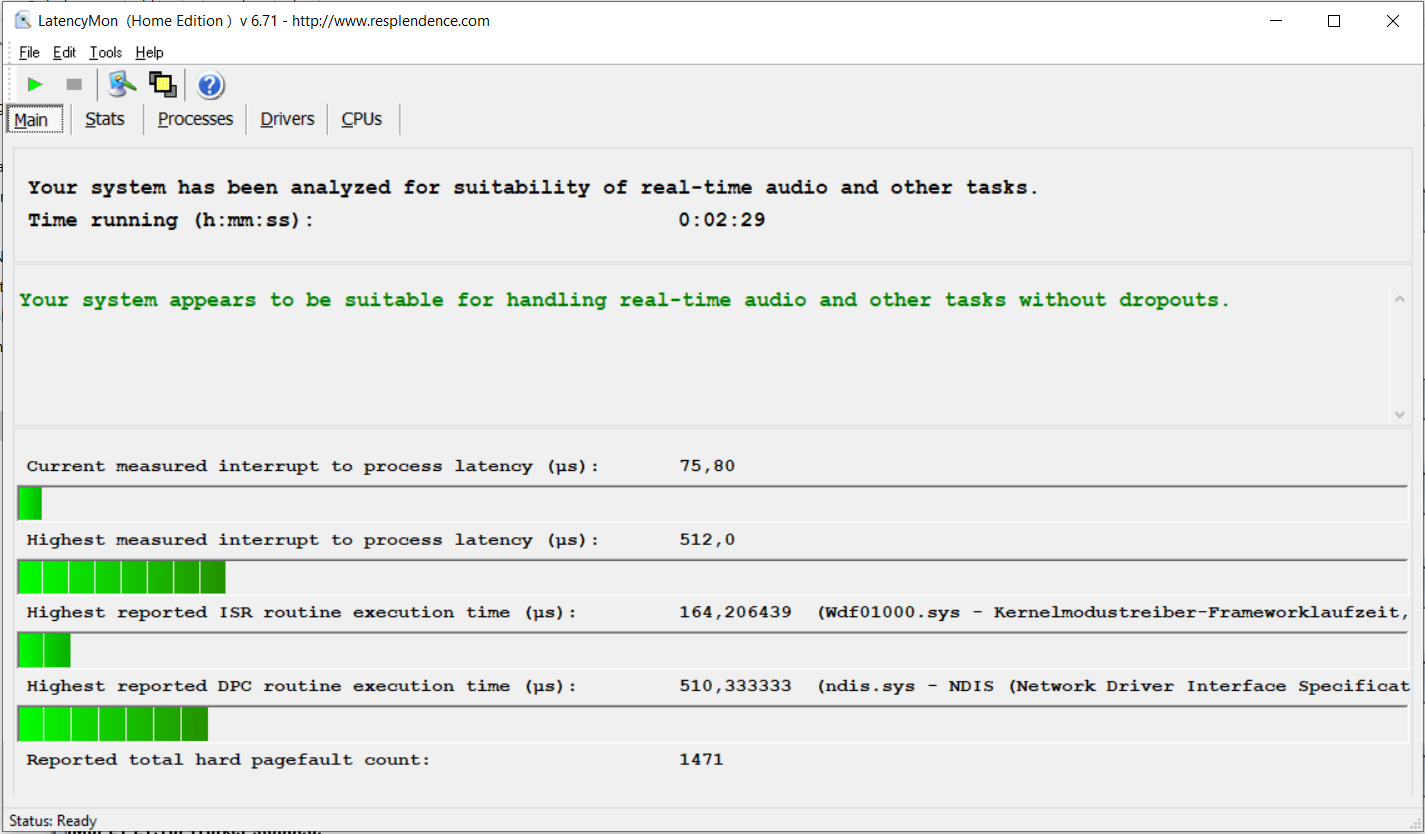The width and height of the screenshot is (1425, 834).
Task: Click the highest ISR execution time bar
Action: point(713,650)
